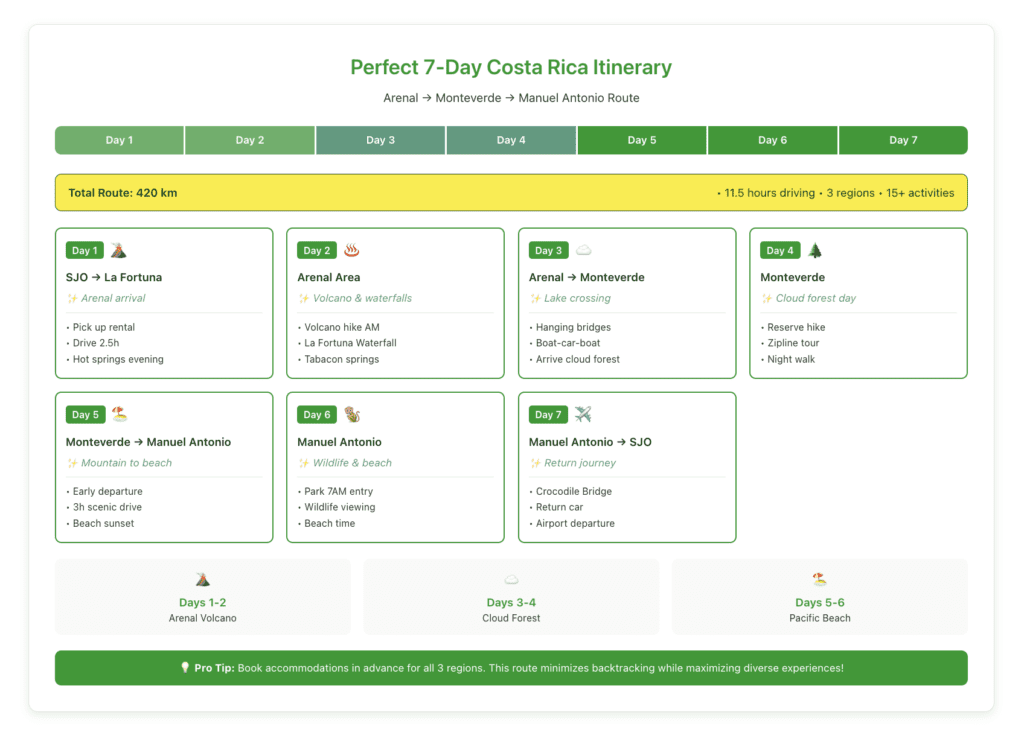The width and height of the screenshot is (1024, 747).
Task: Open the Day 7 tab
Action: [x=903, y=140]
